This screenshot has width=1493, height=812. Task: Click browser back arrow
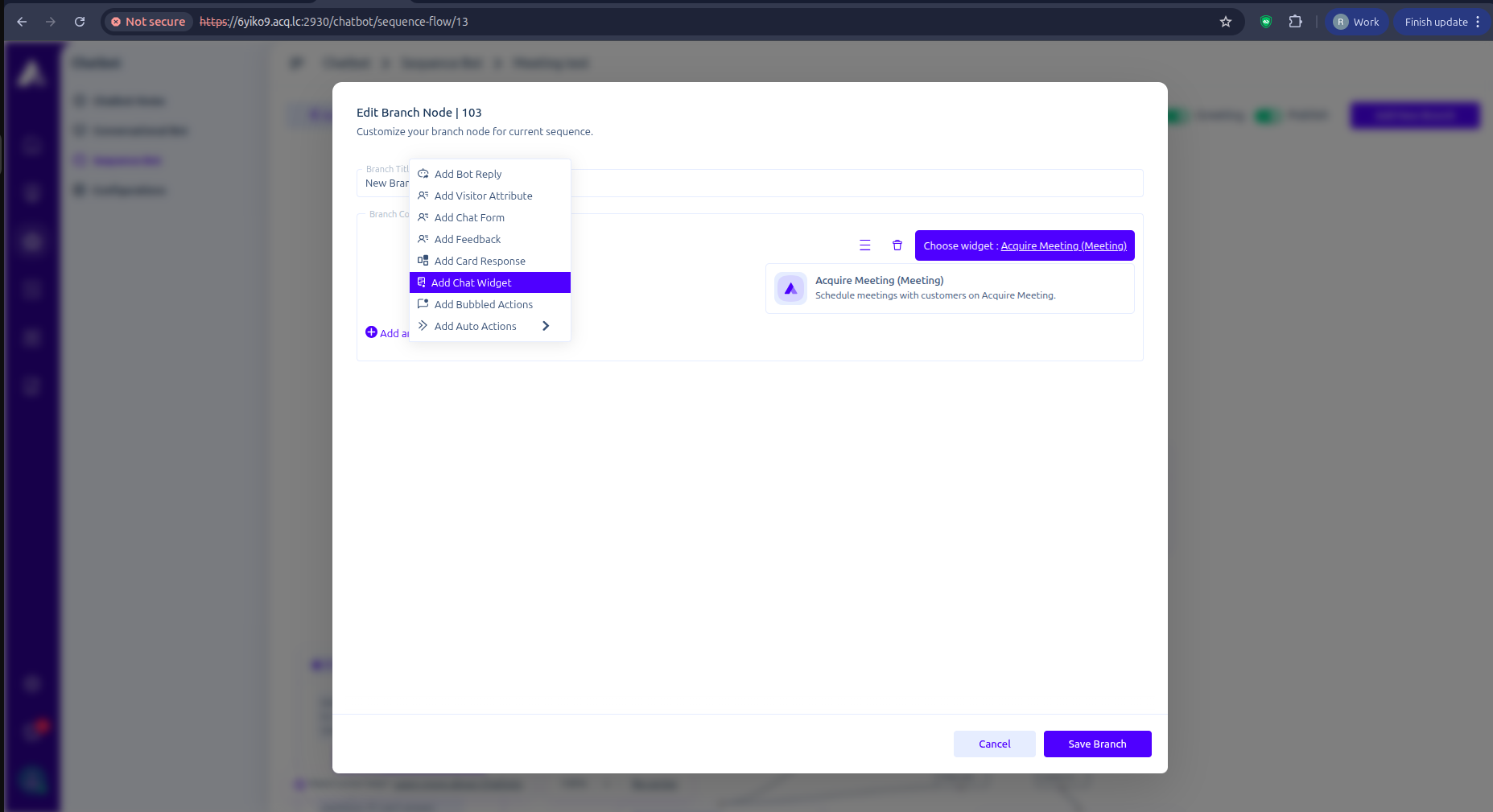[22, 22]
